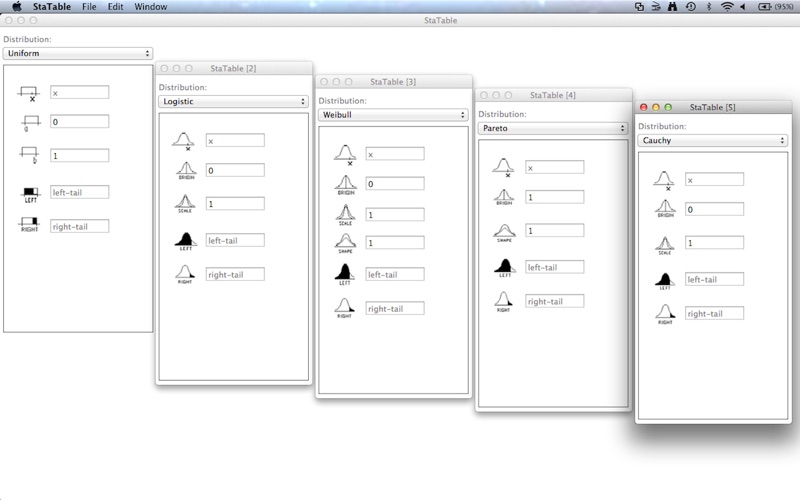Open the Window menu
Viewport: 800px width, 500px height.
pos(151,6)
